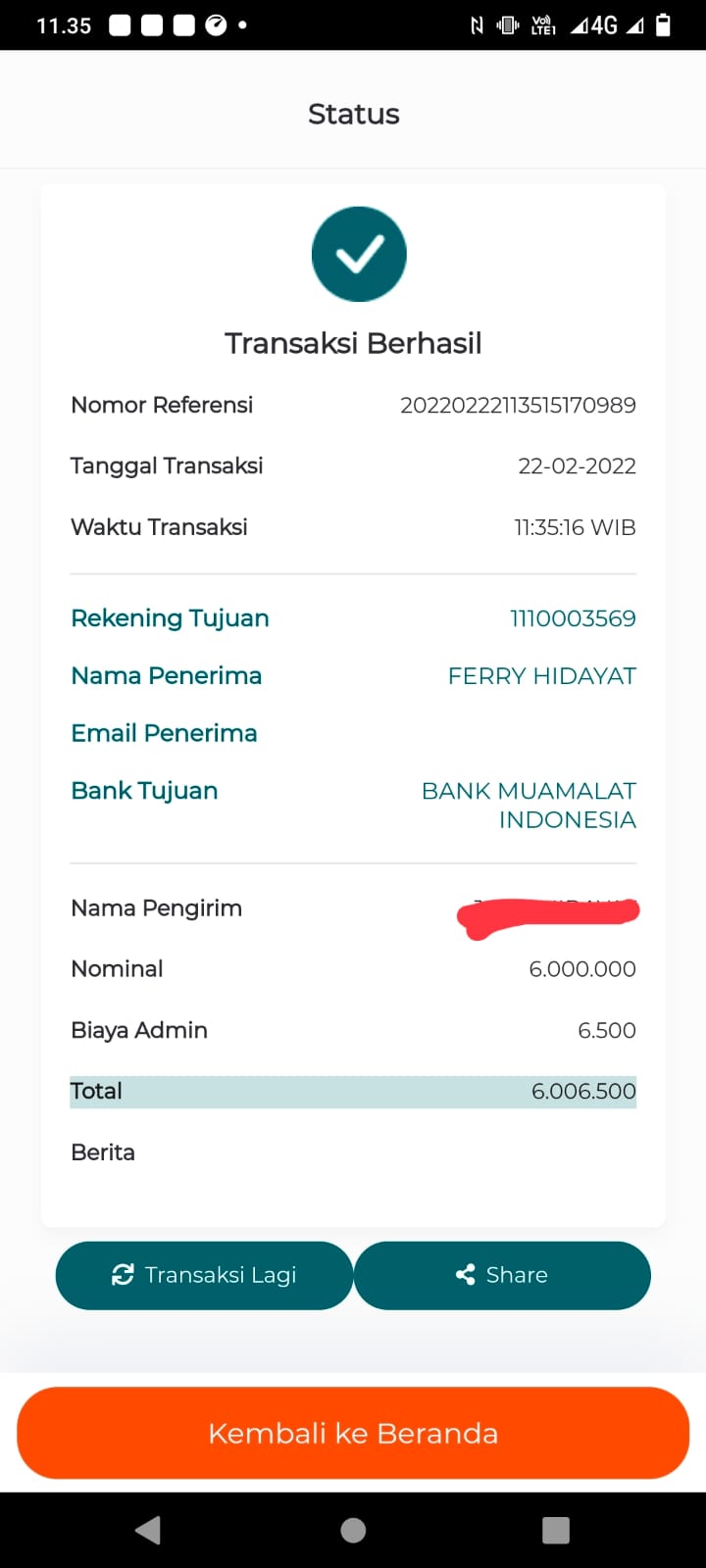Viewport: 706px width, 1568px height.
Task: Tap the success checkmark icon
Action: pyautogui.click(x=359, y=254)
